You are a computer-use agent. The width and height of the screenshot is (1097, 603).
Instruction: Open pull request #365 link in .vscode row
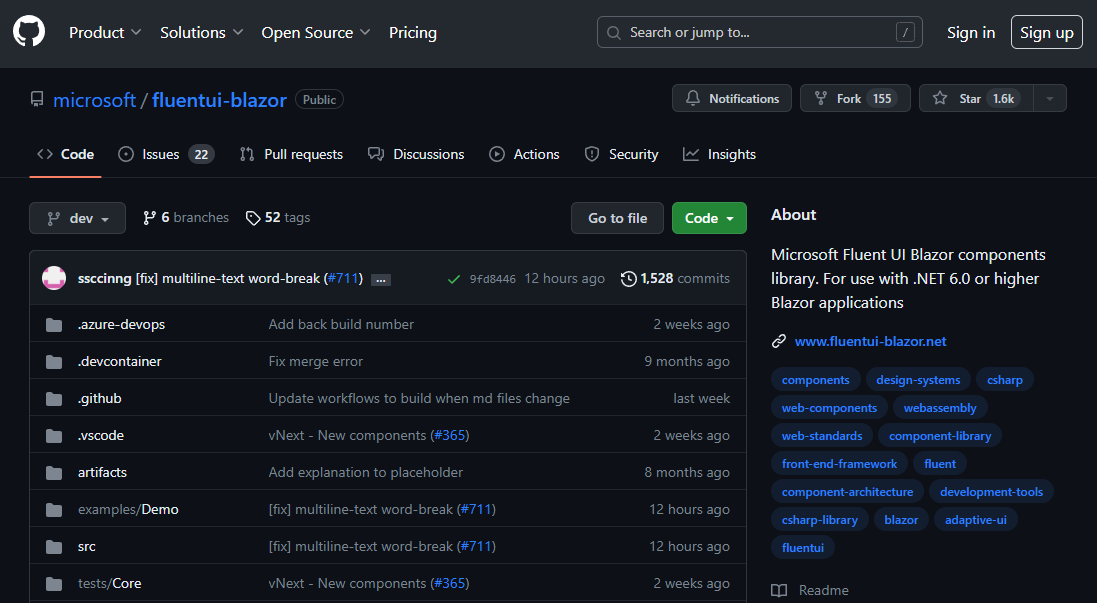point(449,436)
